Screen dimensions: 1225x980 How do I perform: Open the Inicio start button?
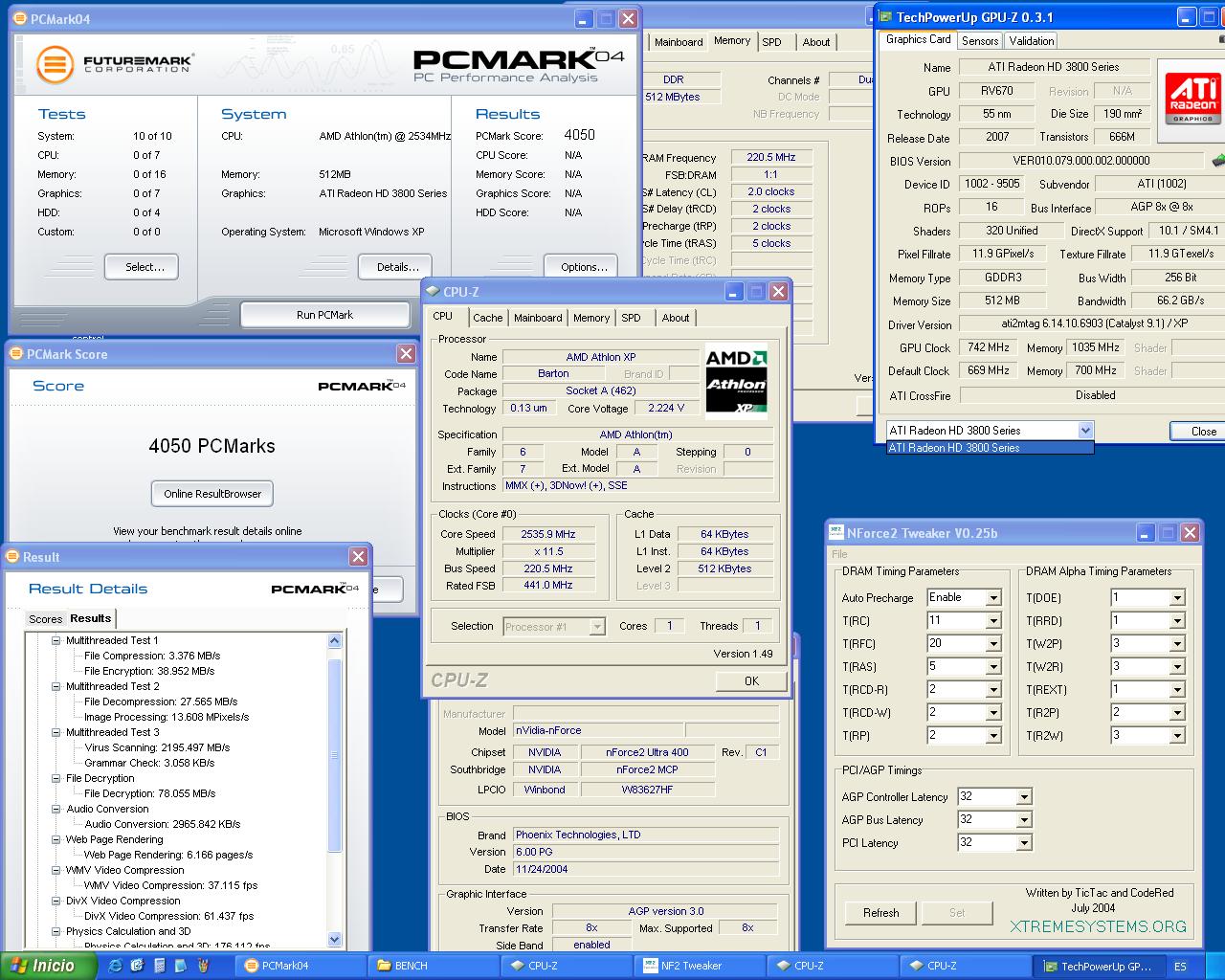48,966
